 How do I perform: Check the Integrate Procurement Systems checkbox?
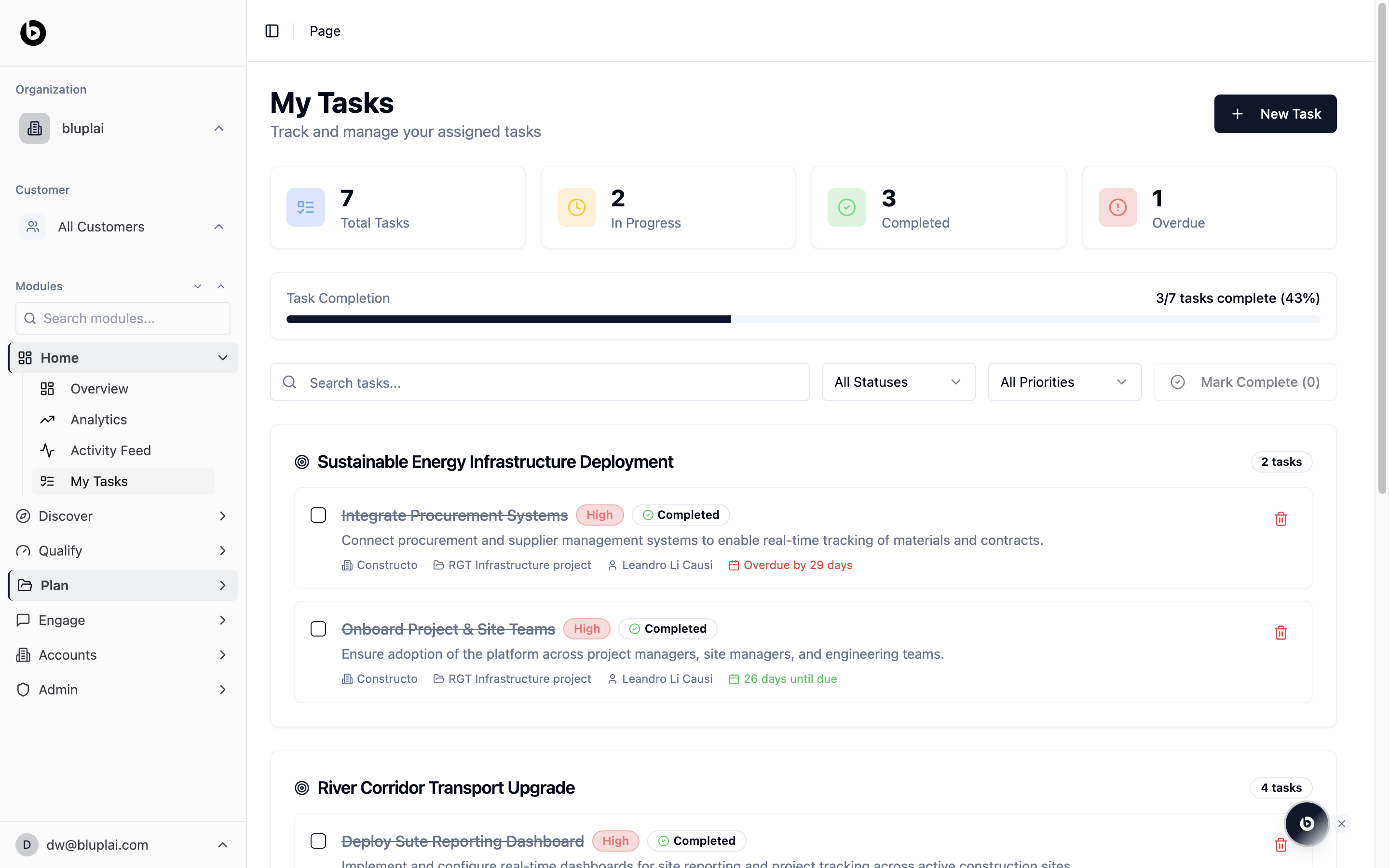tap(318, 515)
